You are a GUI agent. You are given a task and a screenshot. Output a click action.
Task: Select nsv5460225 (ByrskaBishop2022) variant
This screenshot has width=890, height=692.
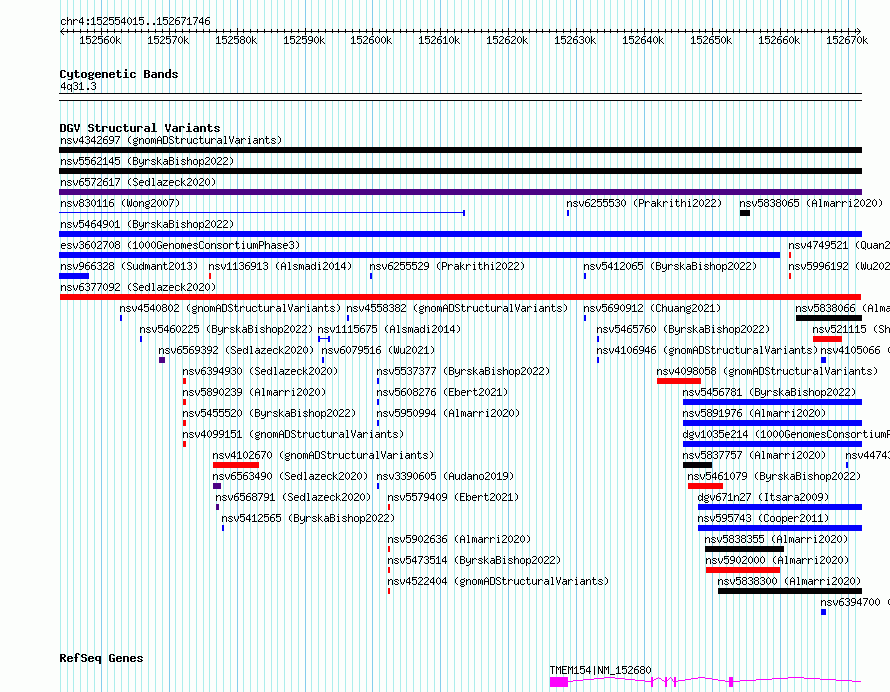(x=226, y=329)
